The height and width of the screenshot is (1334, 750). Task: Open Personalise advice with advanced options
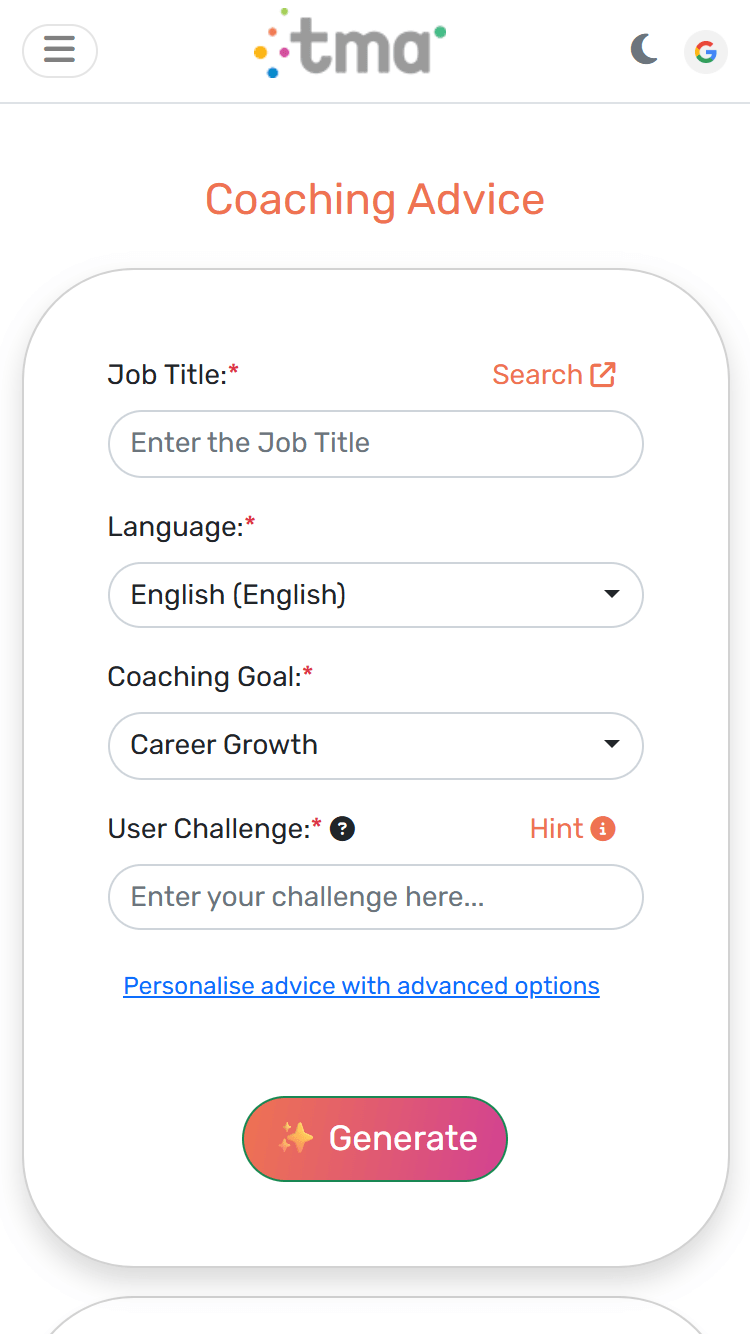coord(361,986)
